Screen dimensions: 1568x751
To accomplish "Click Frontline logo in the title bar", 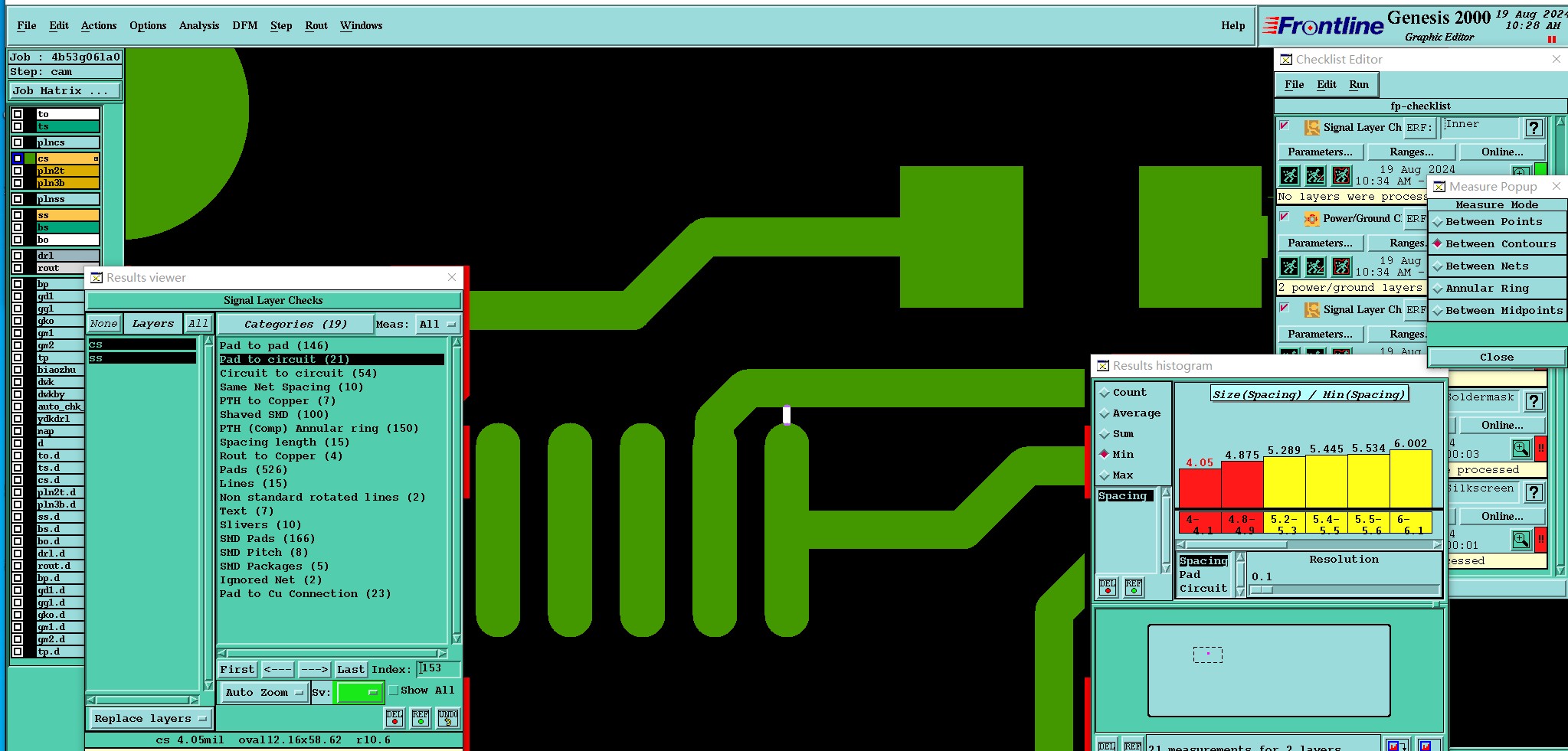I will pos(1323,26).
